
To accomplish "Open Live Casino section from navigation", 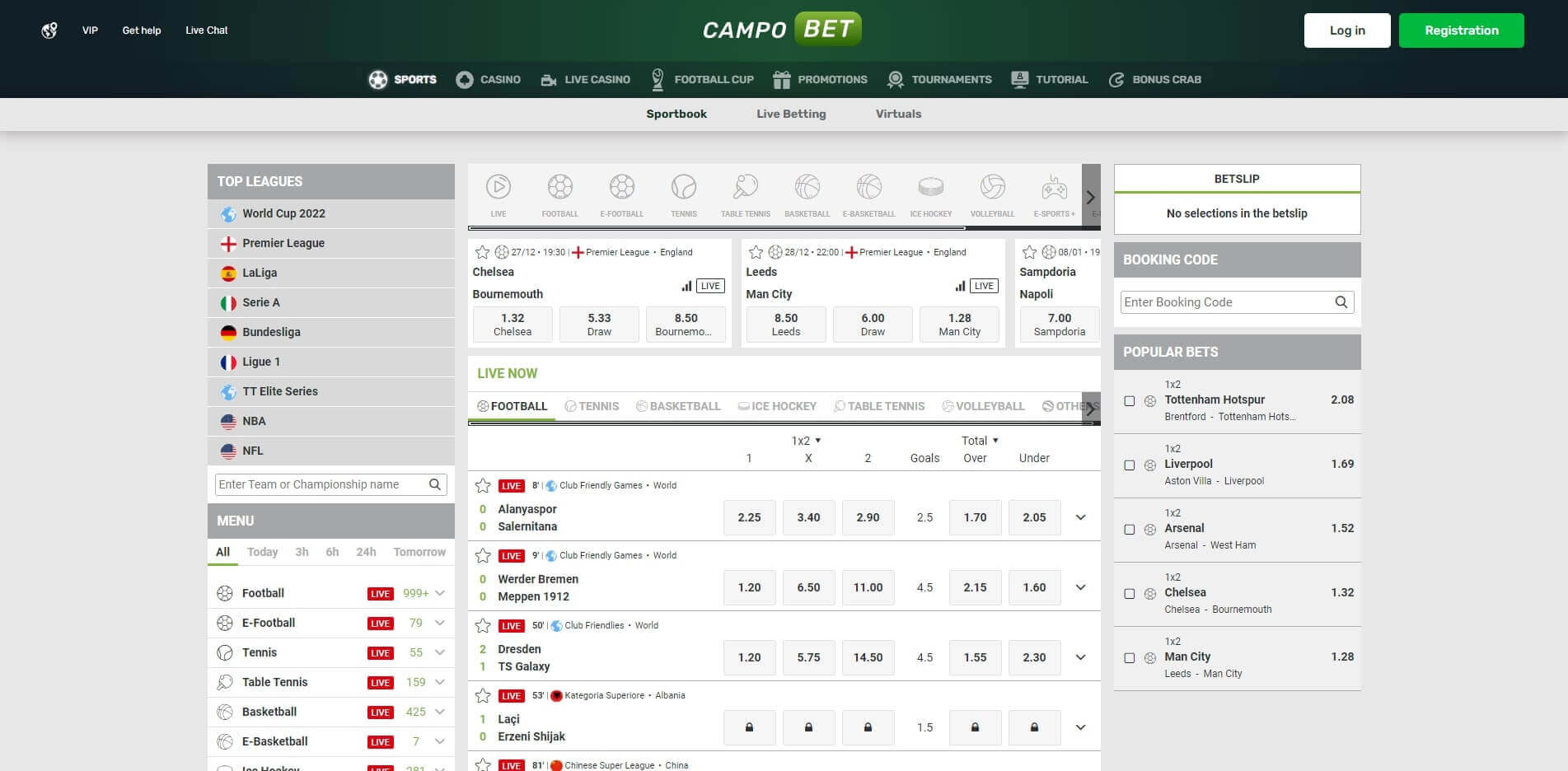I will click(x=586, y=80).
